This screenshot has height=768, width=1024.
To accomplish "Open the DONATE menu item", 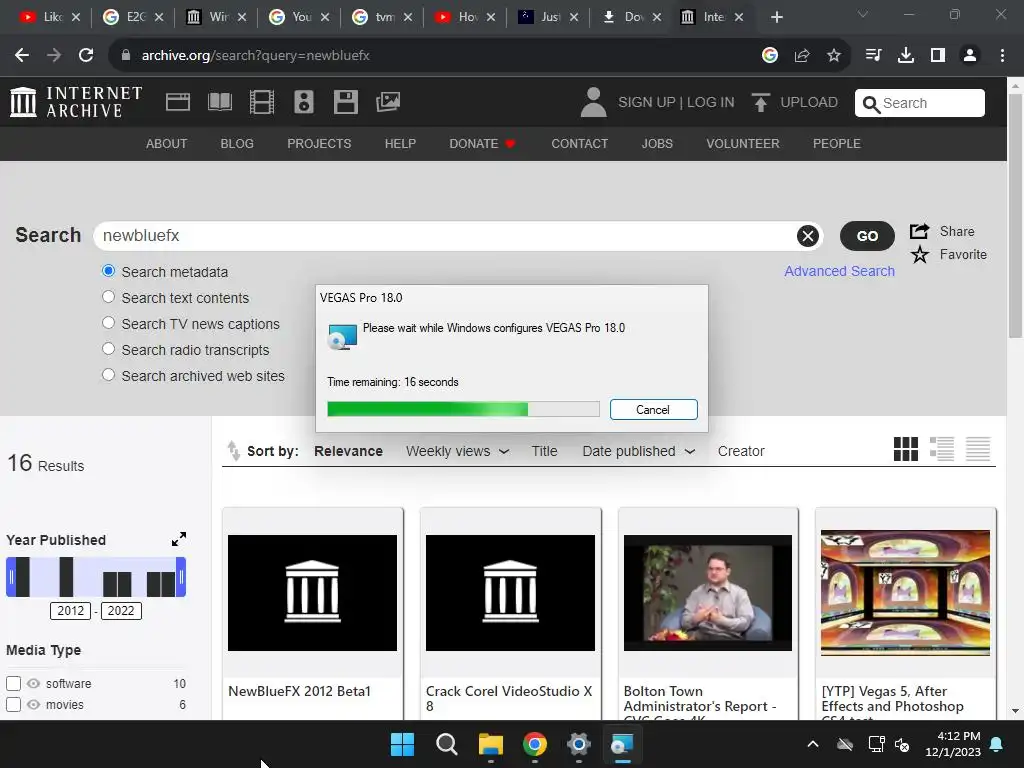I will point(483,144).
